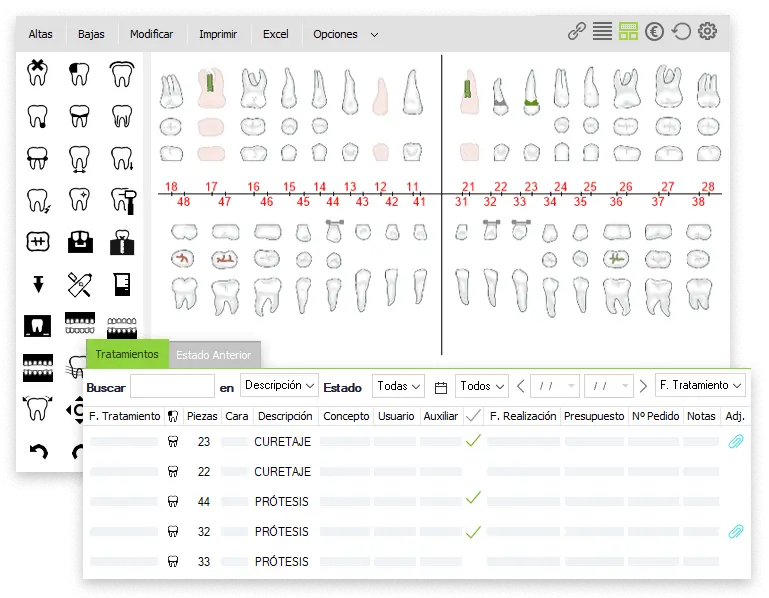Click the Imprimir button
769x598 pixels.
coord(218,34)
